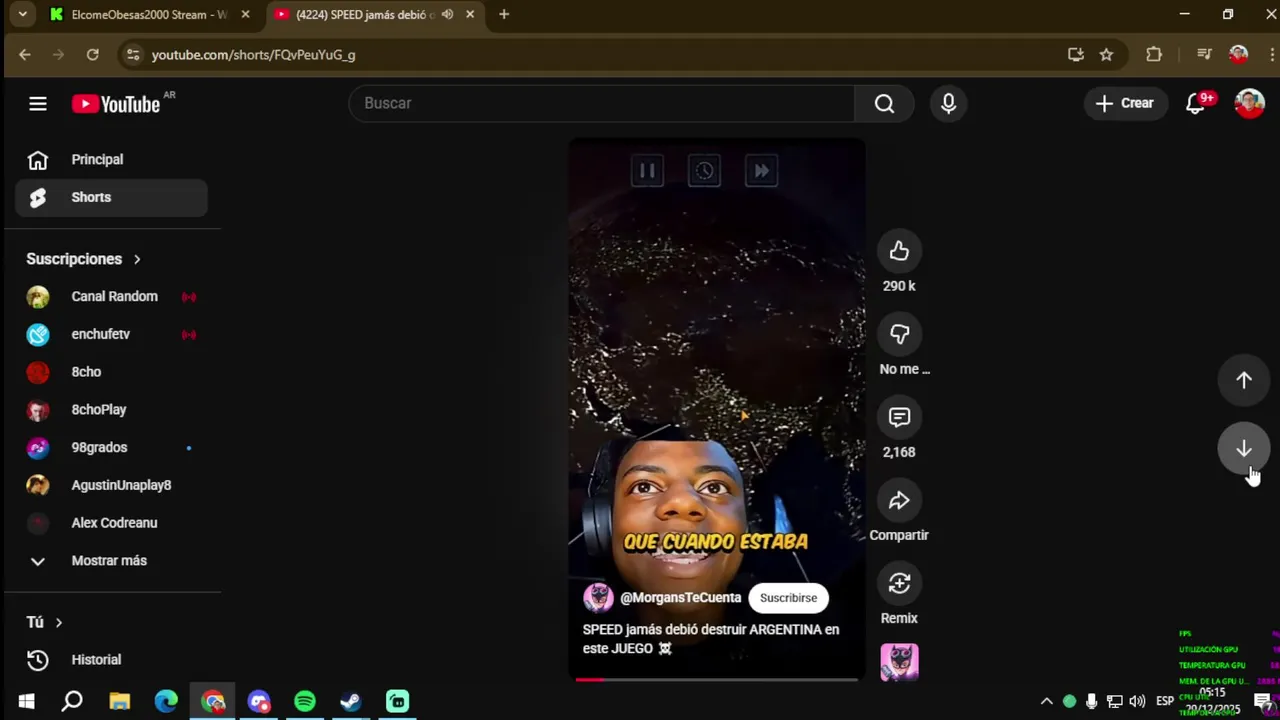Expand the Tú section chevron
This screenshot has height=720, width=1280.
click(x=59, y=622)
